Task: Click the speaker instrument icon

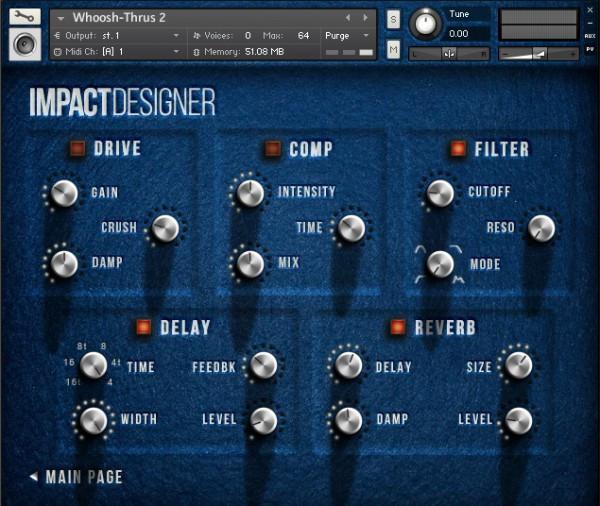Action: [24, 44]
